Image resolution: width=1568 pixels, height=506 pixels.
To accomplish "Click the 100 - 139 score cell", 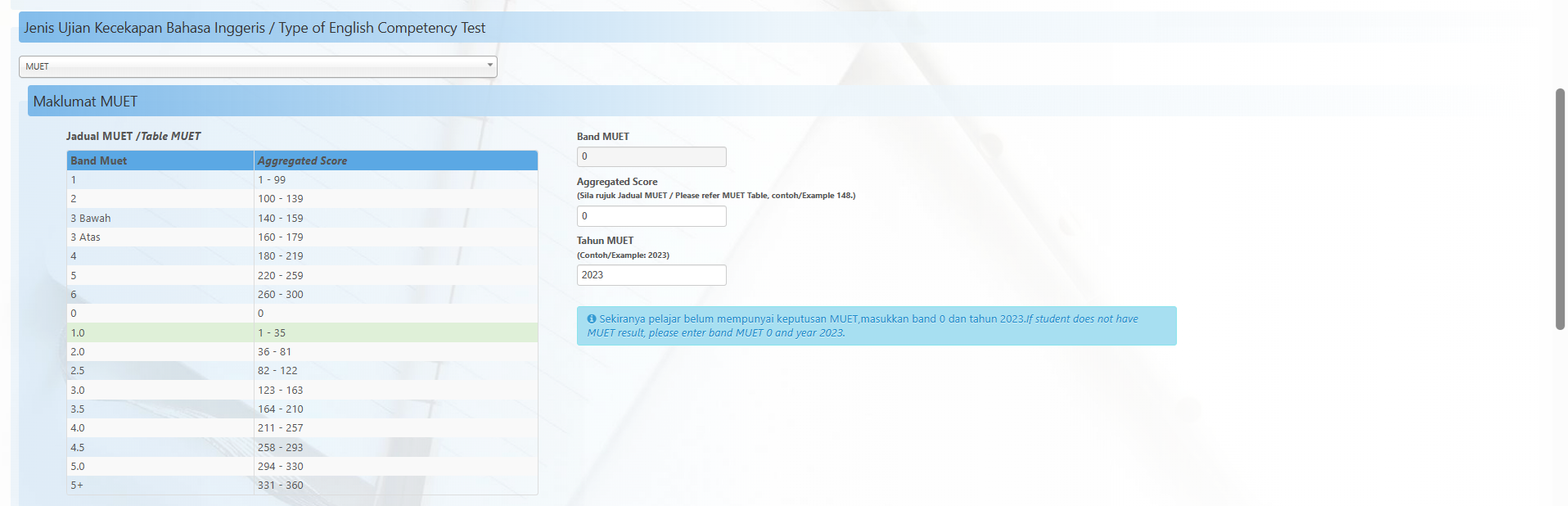I will tap(281, 199).
